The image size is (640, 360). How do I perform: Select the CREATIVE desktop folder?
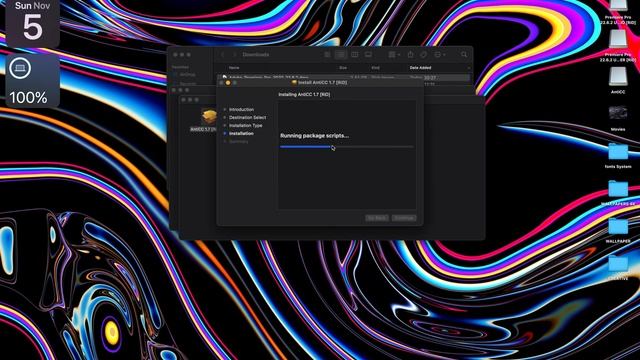[x=618, y=264]
